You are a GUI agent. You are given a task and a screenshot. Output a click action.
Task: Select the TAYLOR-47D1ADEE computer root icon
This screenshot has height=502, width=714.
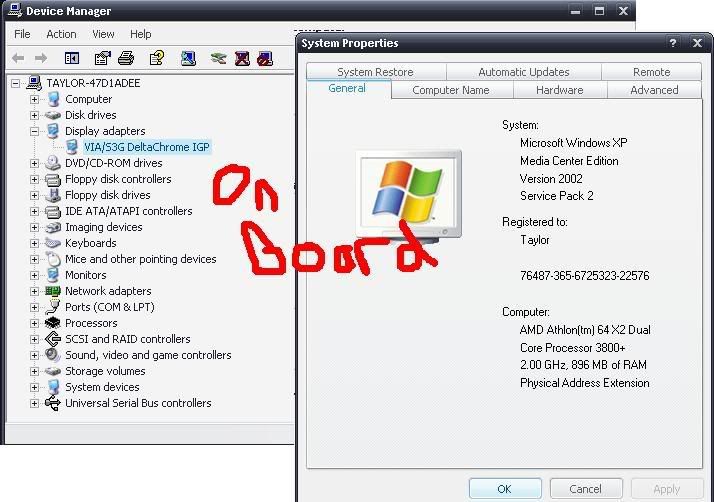point(34,83)
